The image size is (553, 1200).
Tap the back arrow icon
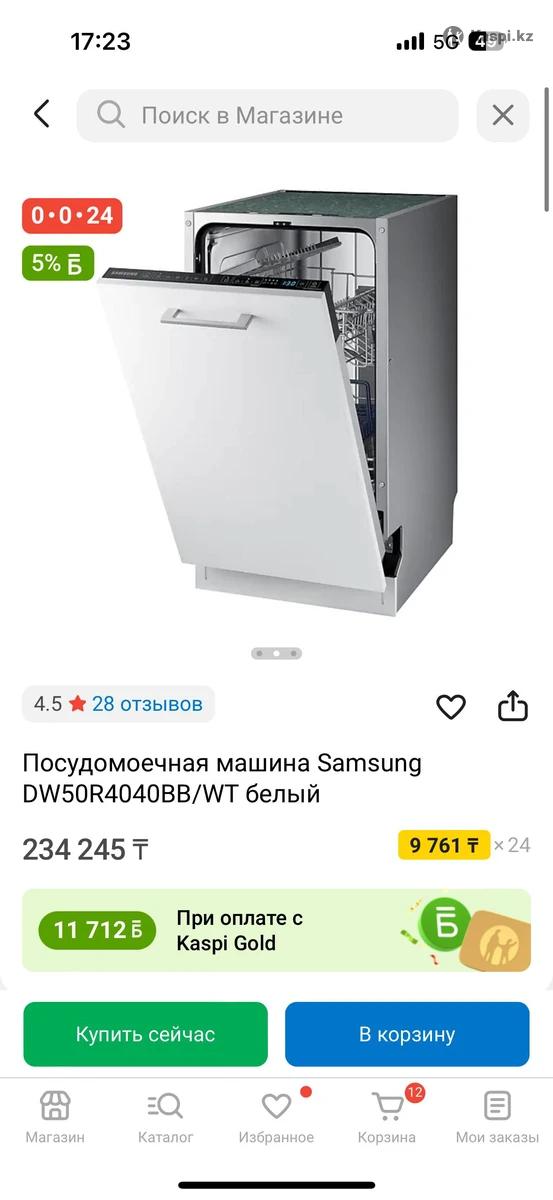point(41,114)
